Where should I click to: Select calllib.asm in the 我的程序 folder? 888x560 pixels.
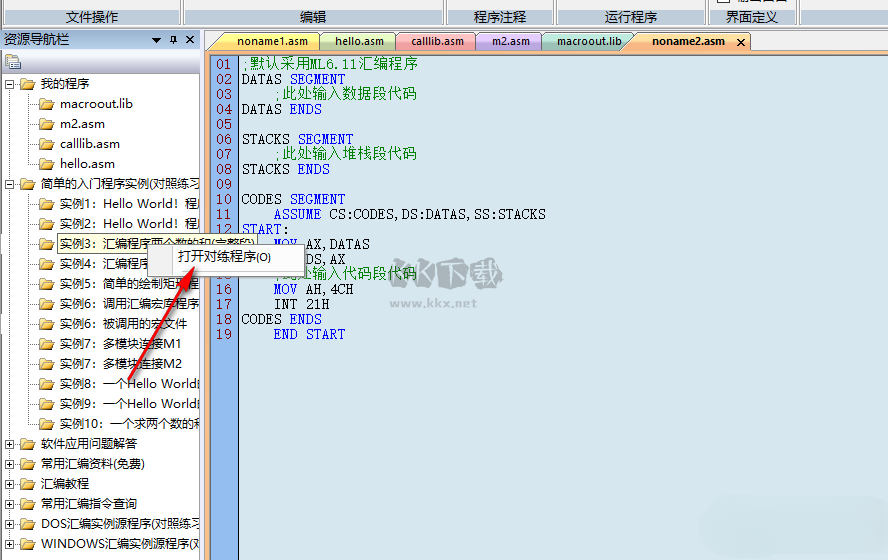(89, 144)
